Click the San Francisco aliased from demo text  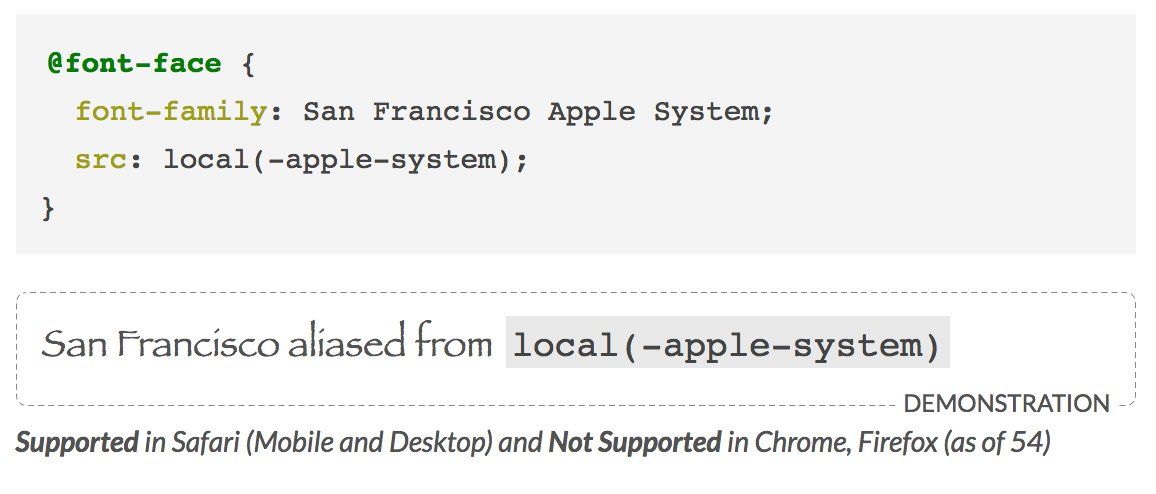(266, 343)
